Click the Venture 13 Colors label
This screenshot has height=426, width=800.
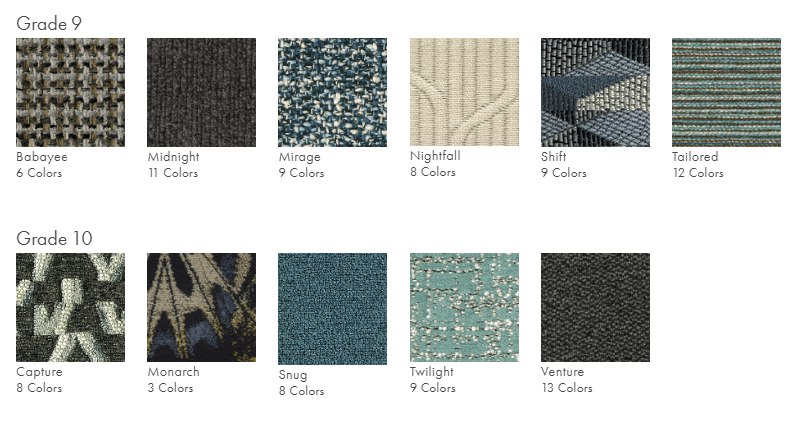coord(567,388)
